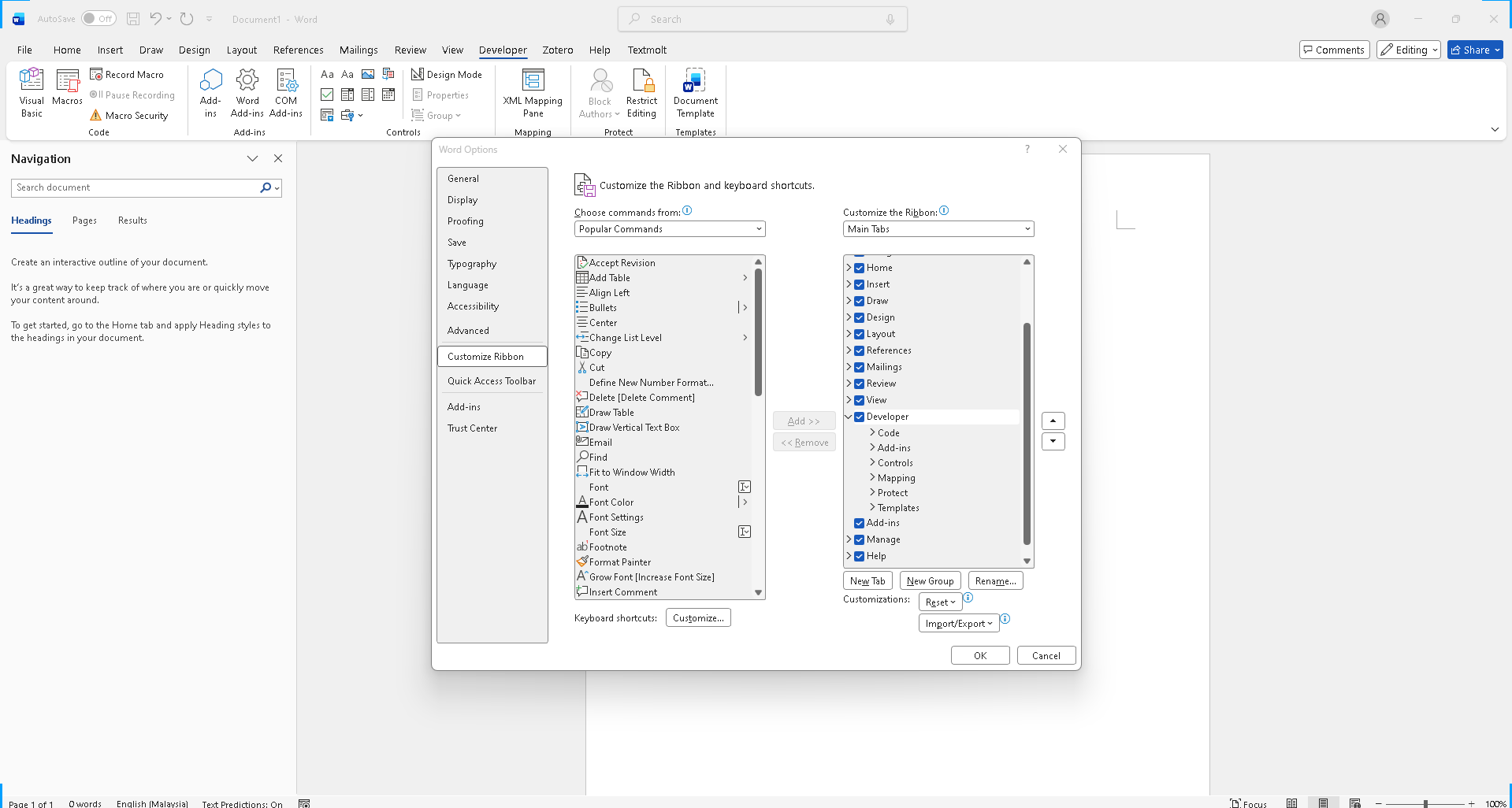Image resolution: width=1512 pixels, height=808 pixels.
Task: Click the Rename button
Action: coord(995,580)
